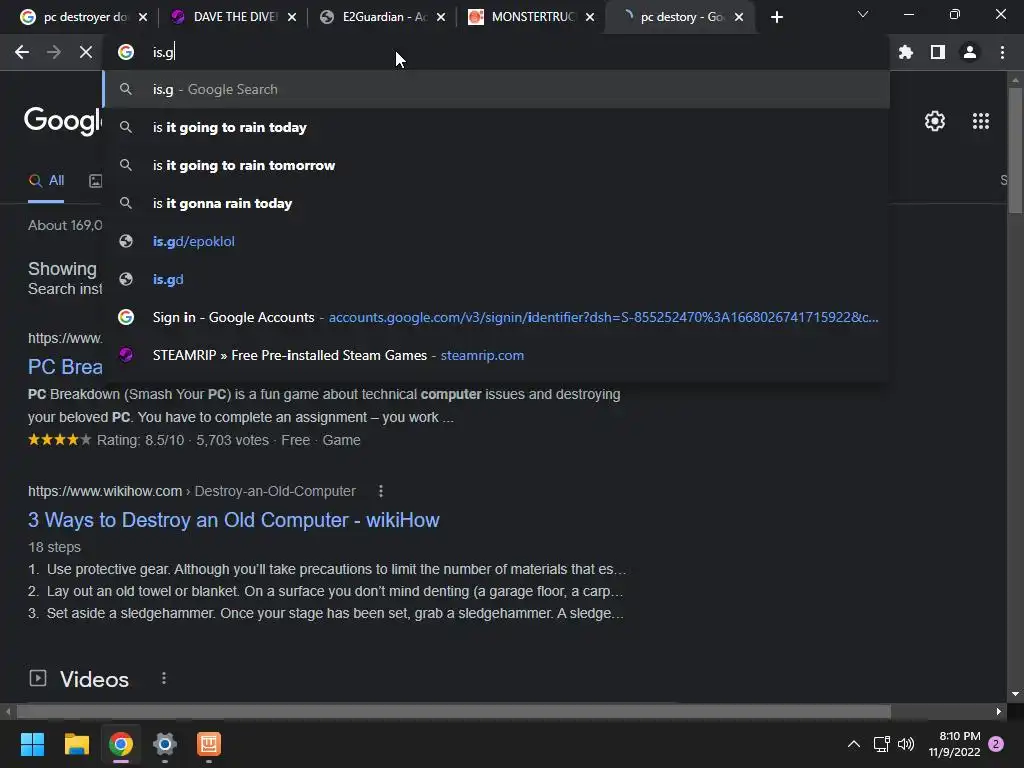Open the Images search tab icon

click(95, 181)
